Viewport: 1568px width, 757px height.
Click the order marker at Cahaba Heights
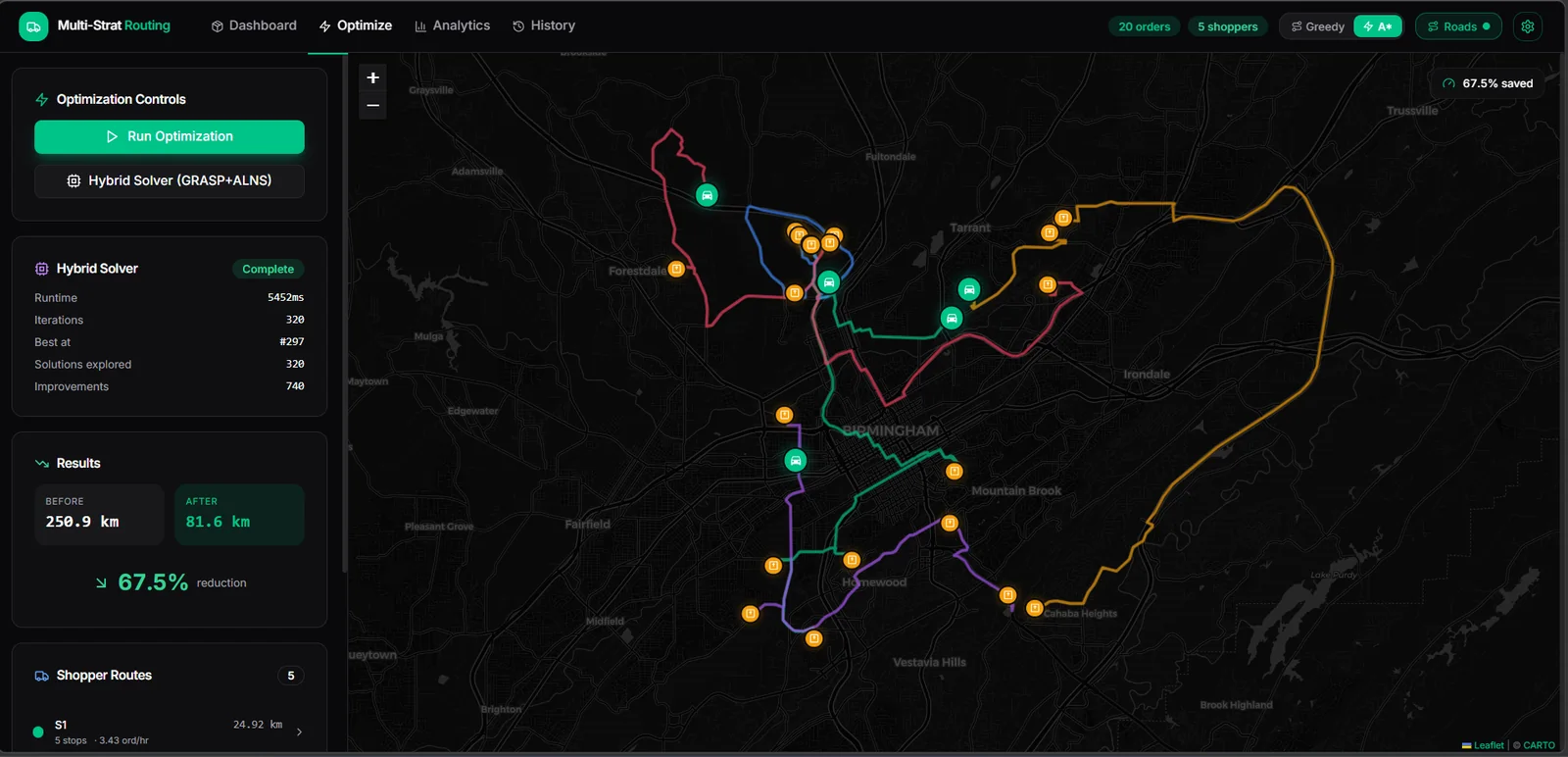coord(1034,608)
